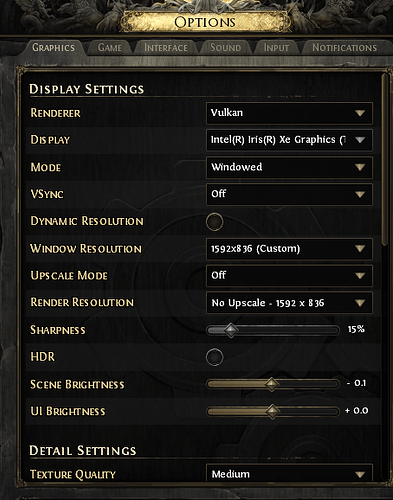Toggle the HDR option circle
The height and width of the screenshot is (500, 393).
(214, 357)
